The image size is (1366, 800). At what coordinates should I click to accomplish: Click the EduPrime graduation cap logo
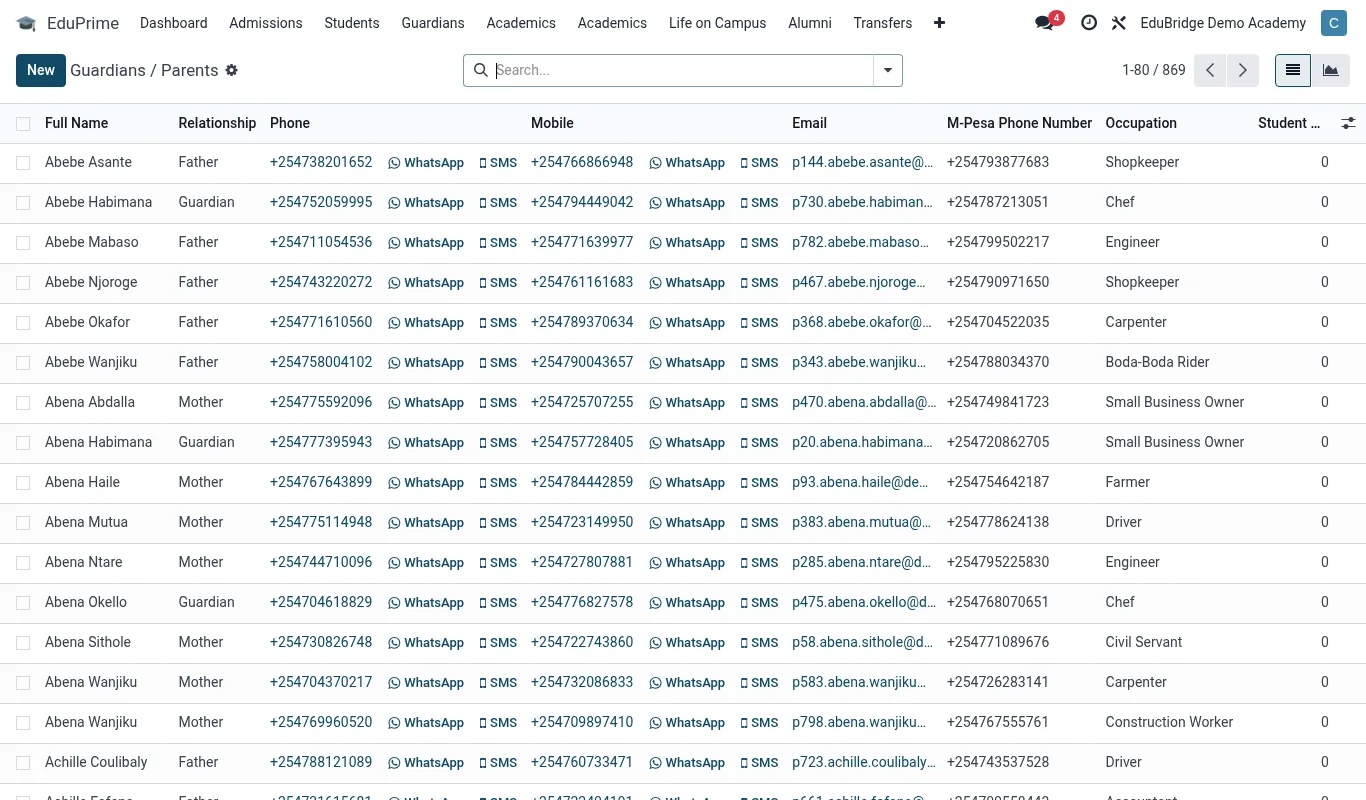[26, 23]
